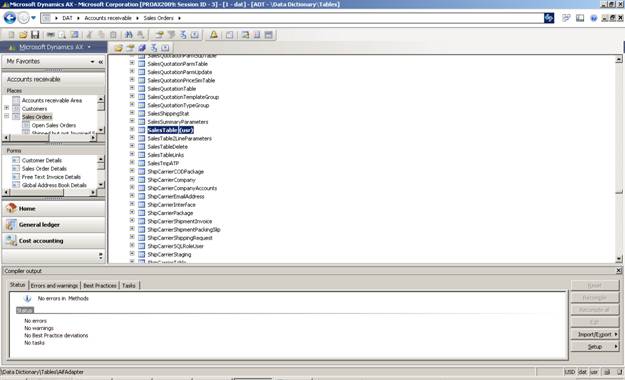Open the Setup dropdown button
The width and height of the screenshot is (625, 380).
[x=595, y=347]
